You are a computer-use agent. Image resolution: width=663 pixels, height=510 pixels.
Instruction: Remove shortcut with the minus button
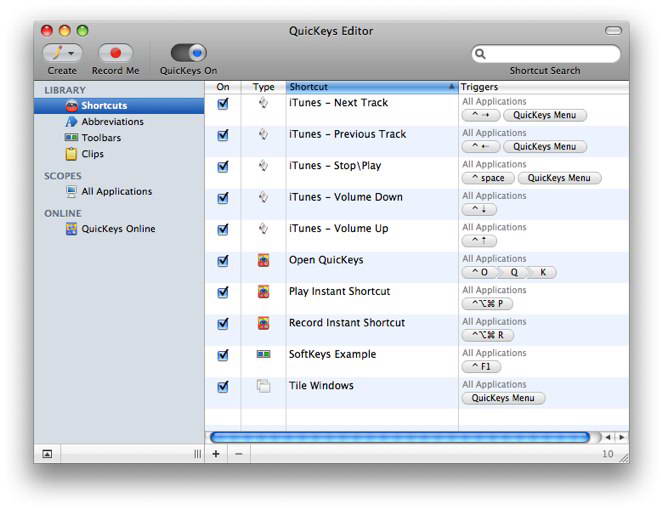[x=239, y=454]
